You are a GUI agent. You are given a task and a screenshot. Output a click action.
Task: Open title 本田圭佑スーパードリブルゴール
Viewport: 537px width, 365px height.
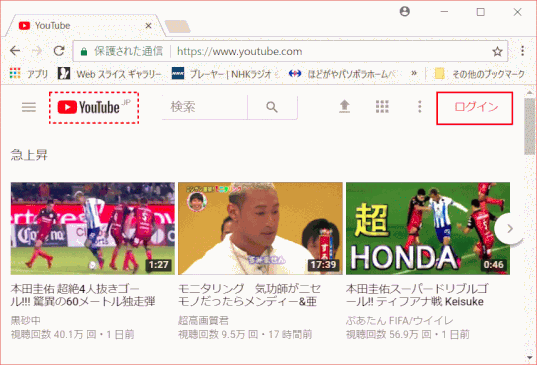click(x=417, y=295)
